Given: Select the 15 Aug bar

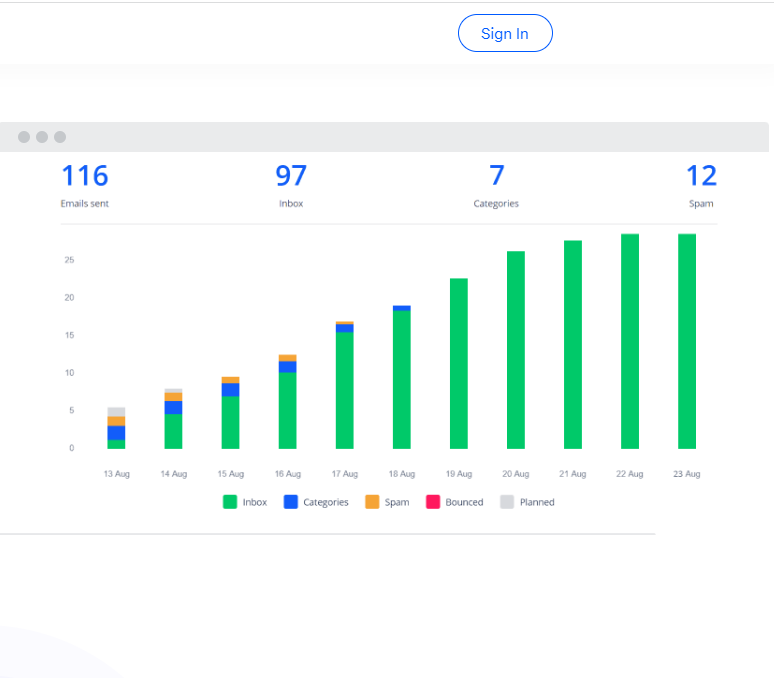Looking at the screenshot, I should [231, 413].
